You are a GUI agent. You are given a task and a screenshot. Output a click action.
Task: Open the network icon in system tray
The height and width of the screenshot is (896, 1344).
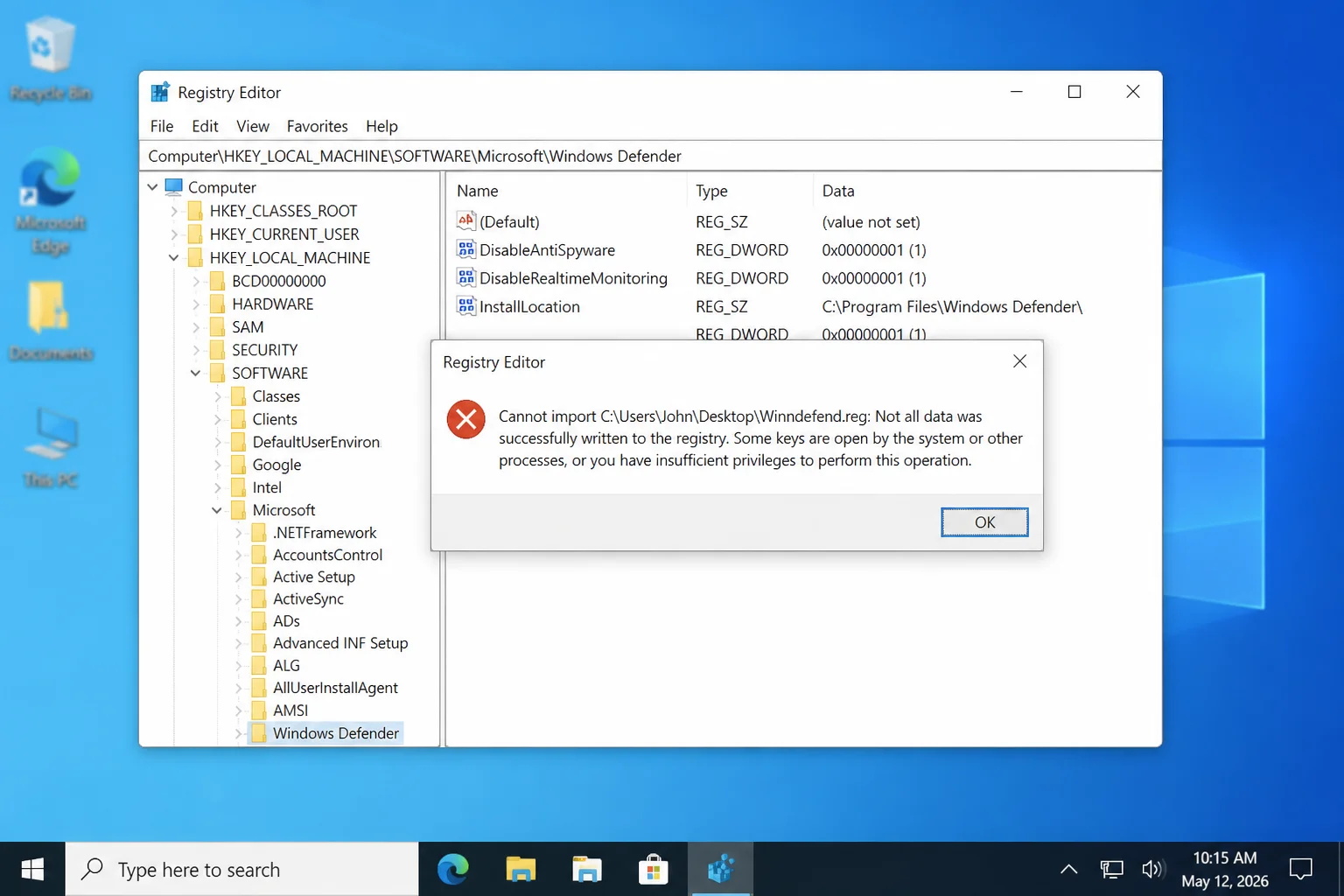tap(1111, 869)
